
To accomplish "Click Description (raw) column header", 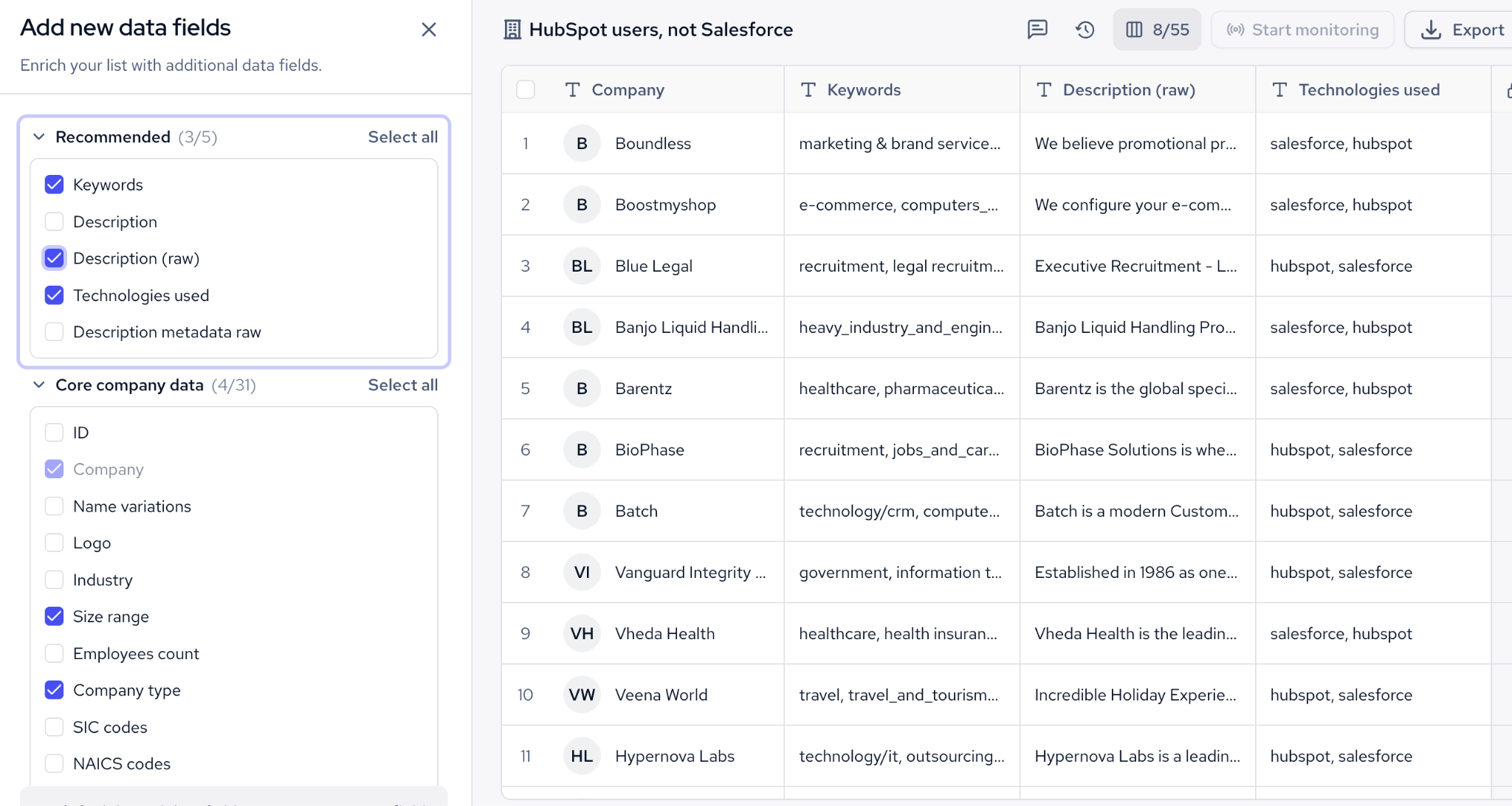I will click(1129, 90).
